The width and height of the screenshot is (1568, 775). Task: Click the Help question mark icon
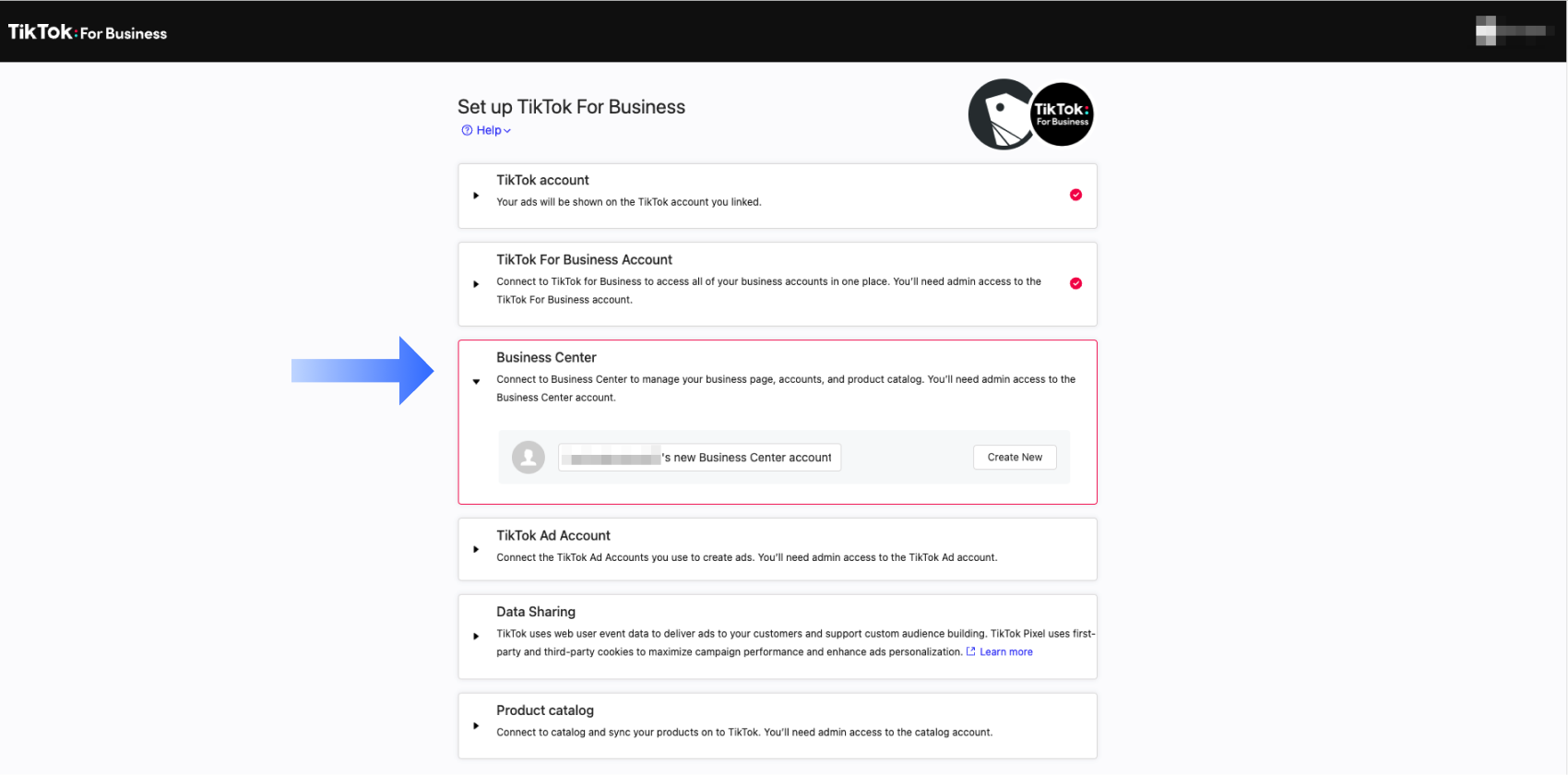(x=467, y=130)
